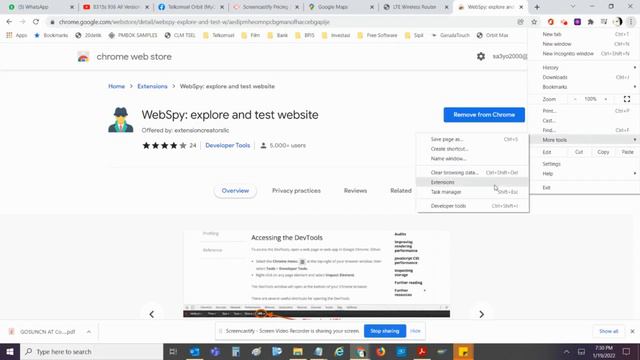Click the share page icon in address bar

(x=520, y=22)
